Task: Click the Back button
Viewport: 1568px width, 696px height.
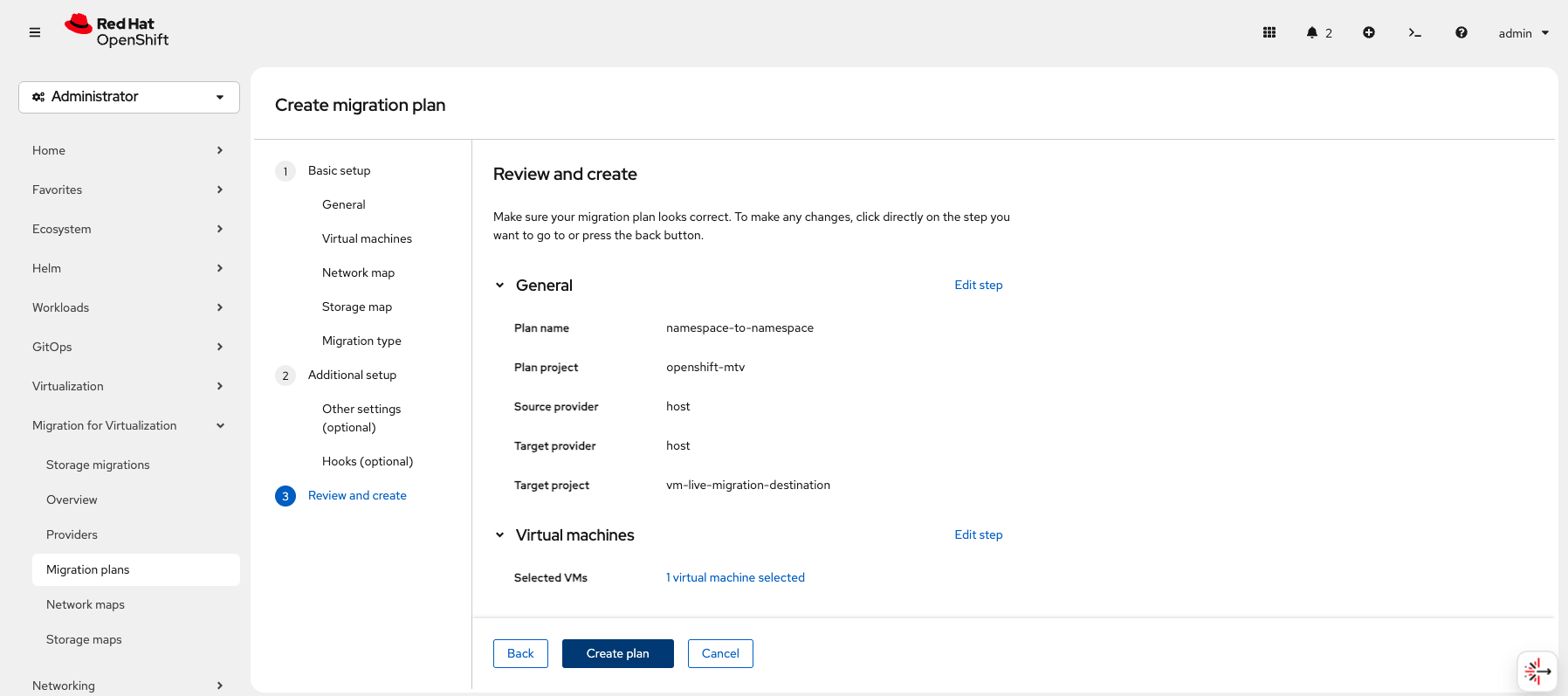Action: coord(520,653)
